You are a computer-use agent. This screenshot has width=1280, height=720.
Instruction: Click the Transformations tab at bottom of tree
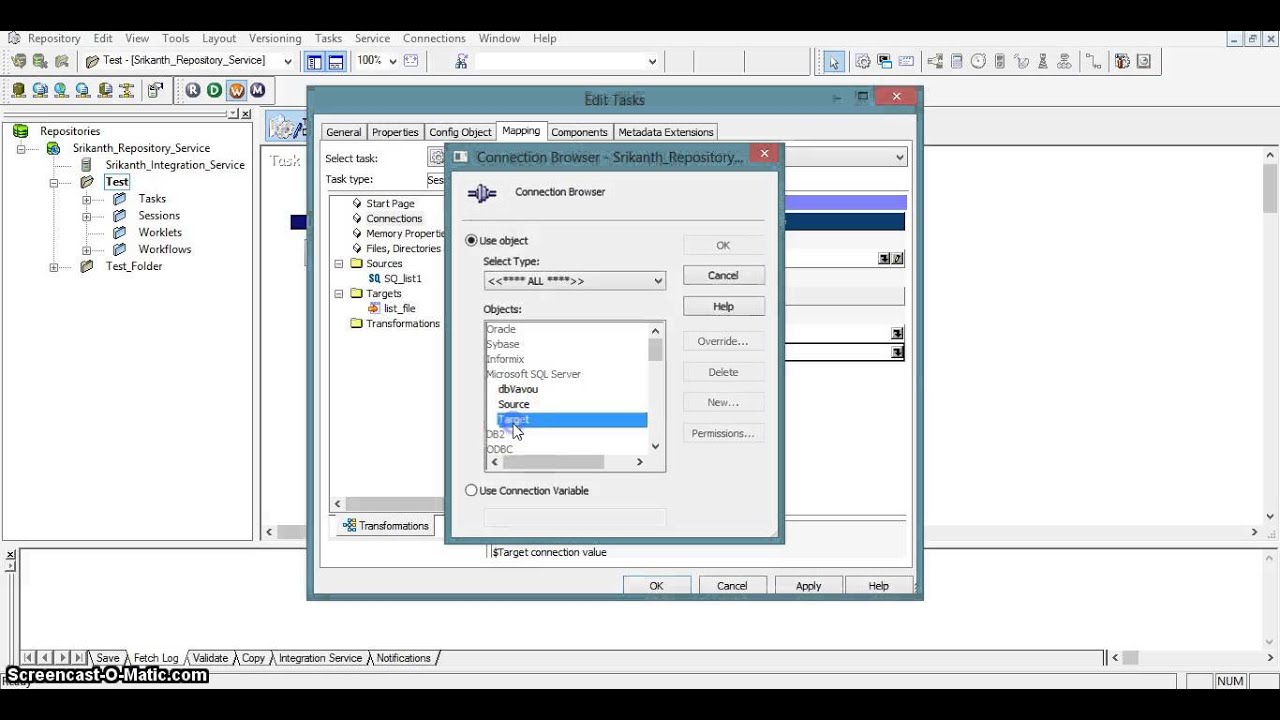pos(386,526)
